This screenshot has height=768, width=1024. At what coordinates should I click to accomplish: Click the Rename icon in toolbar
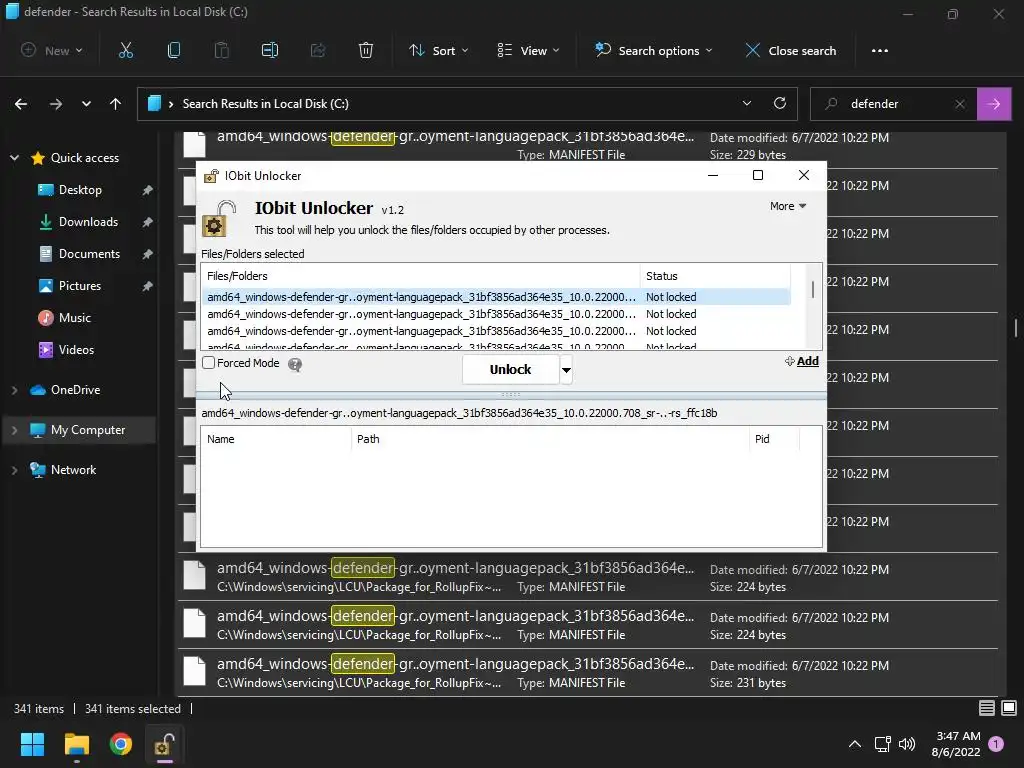pyautogui.click(x=270, y=50)
